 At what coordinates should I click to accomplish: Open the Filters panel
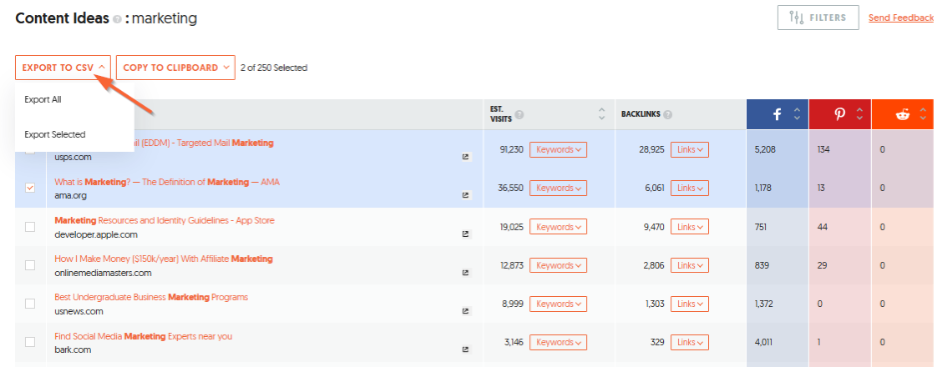(x=818, y=17)
